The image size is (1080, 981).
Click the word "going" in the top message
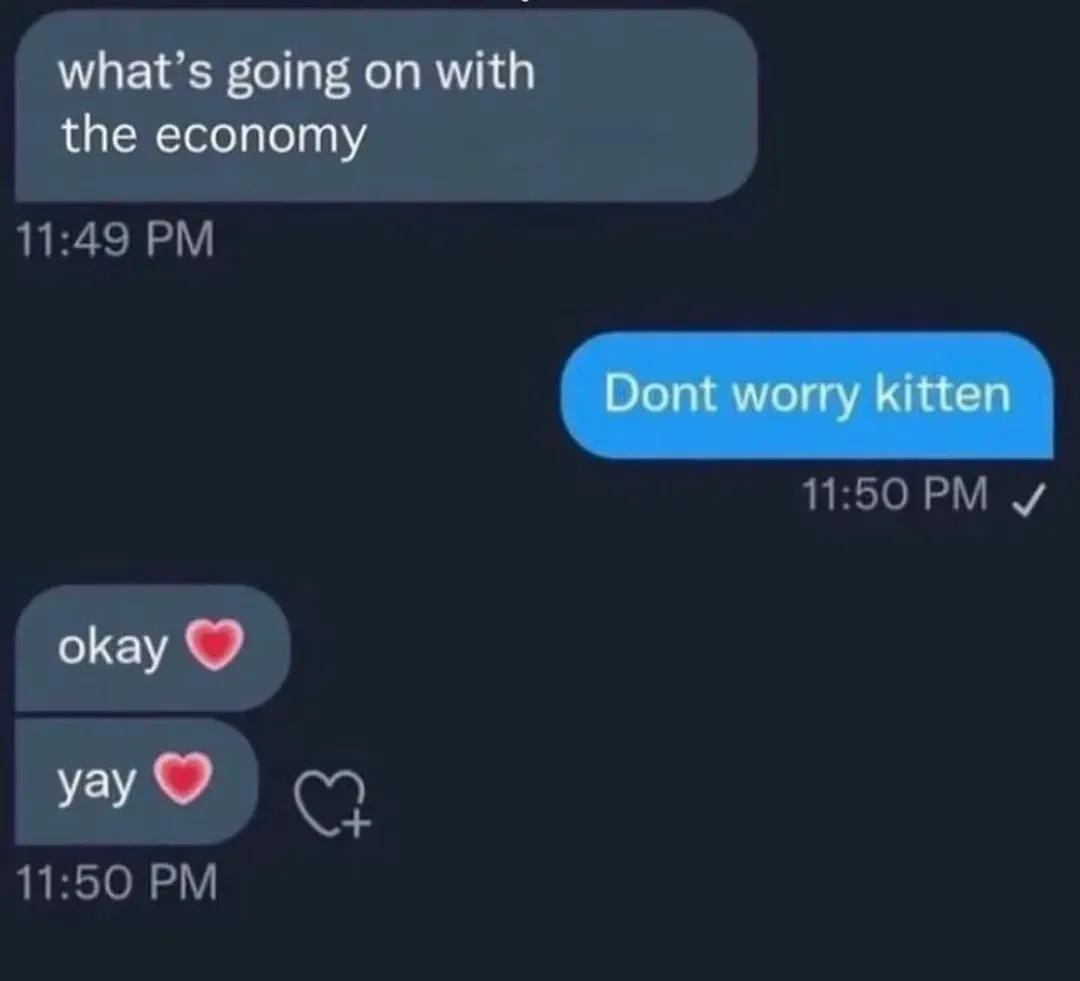(289, 74)
